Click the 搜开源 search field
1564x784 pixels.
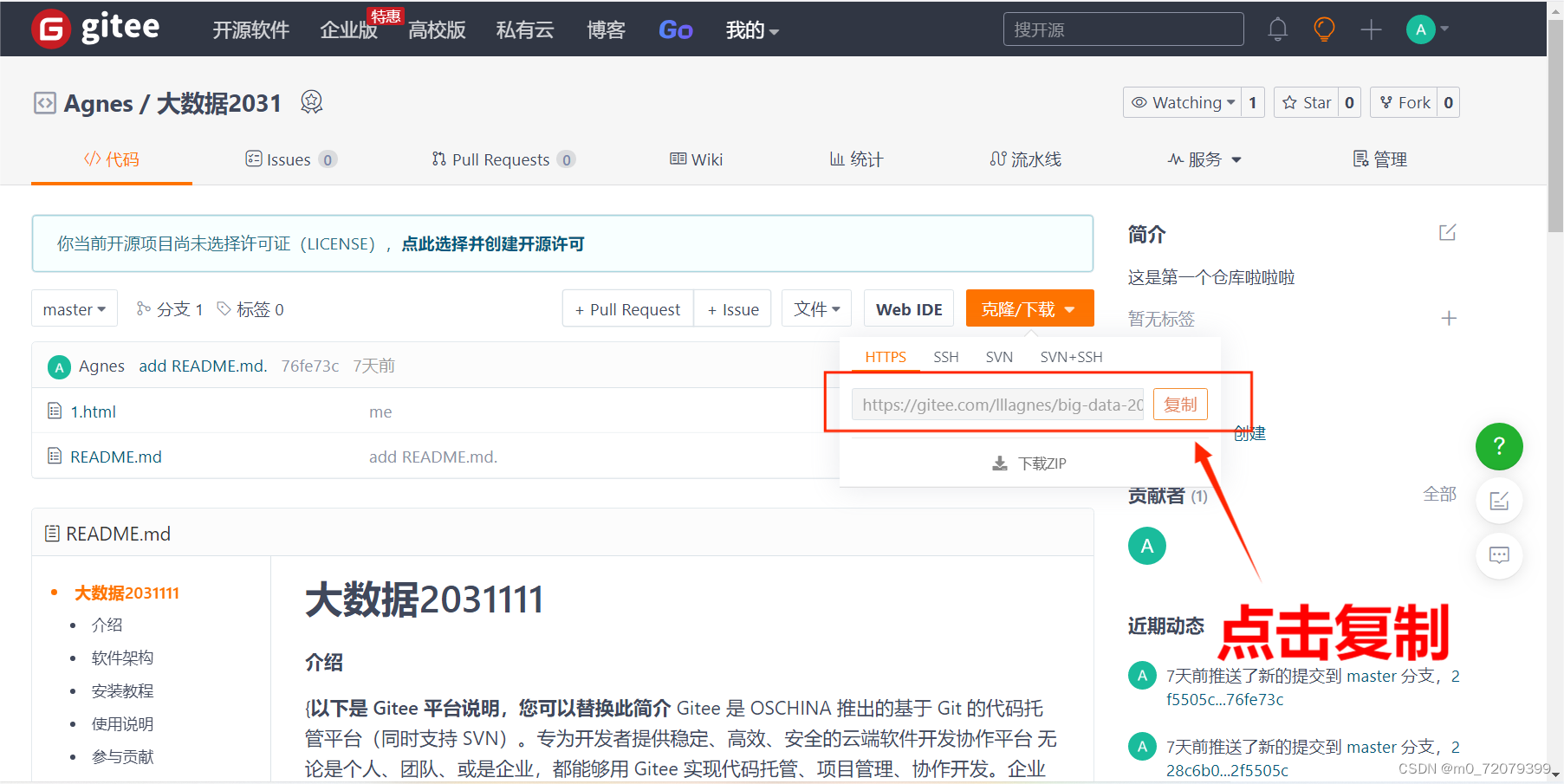[1123, 29]
